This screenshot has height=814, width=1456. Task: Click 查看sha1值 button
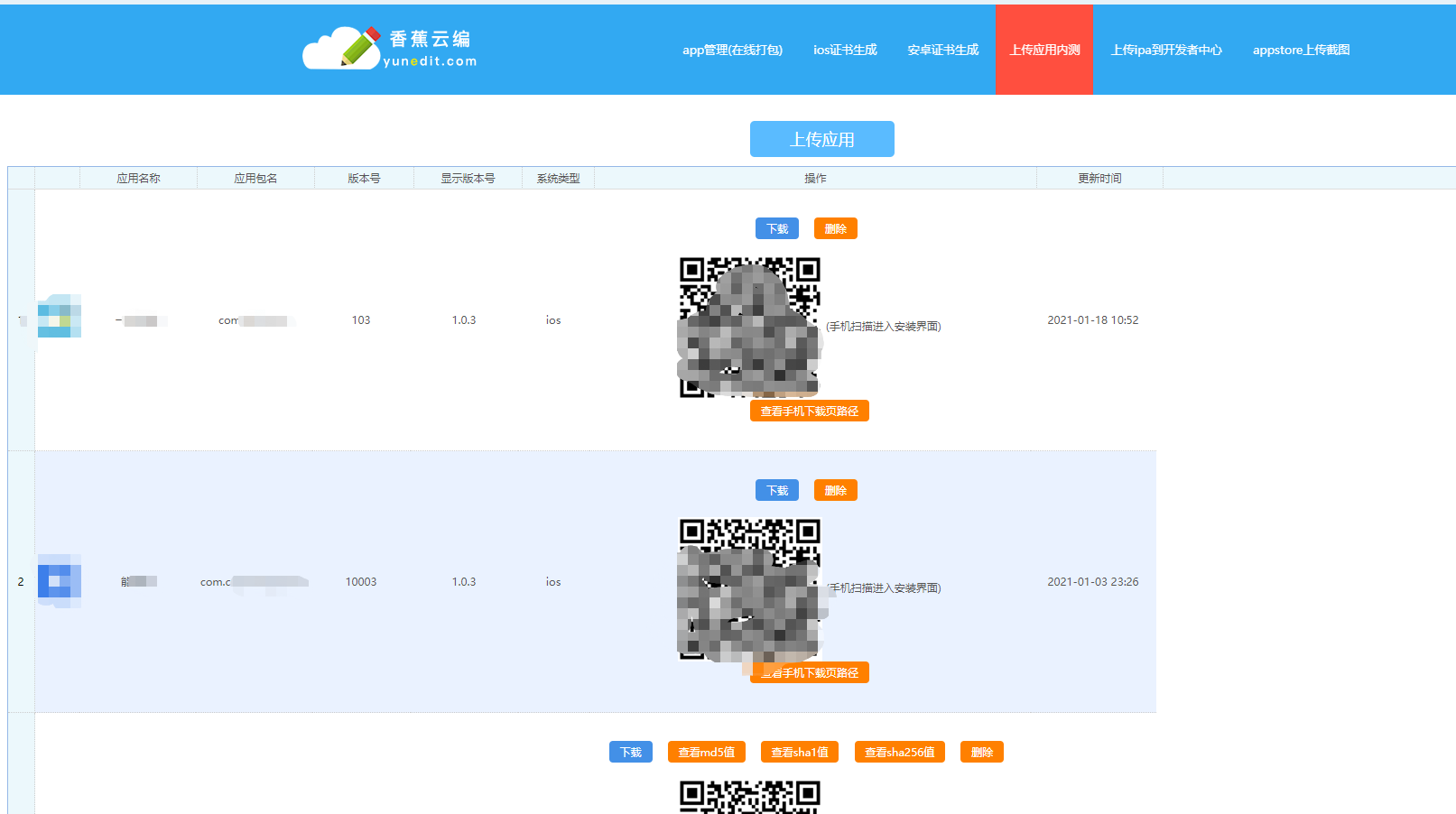pos(800,752)
